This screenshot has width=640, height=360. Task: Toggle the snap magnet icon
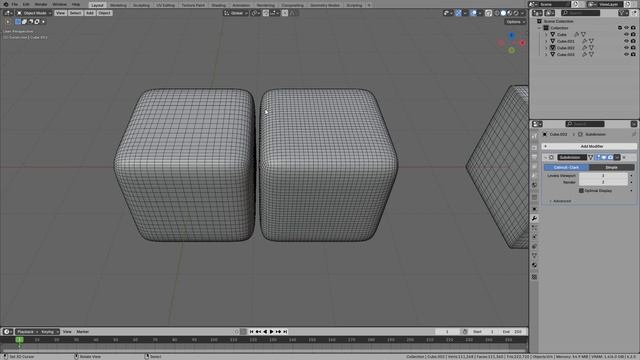266,13
